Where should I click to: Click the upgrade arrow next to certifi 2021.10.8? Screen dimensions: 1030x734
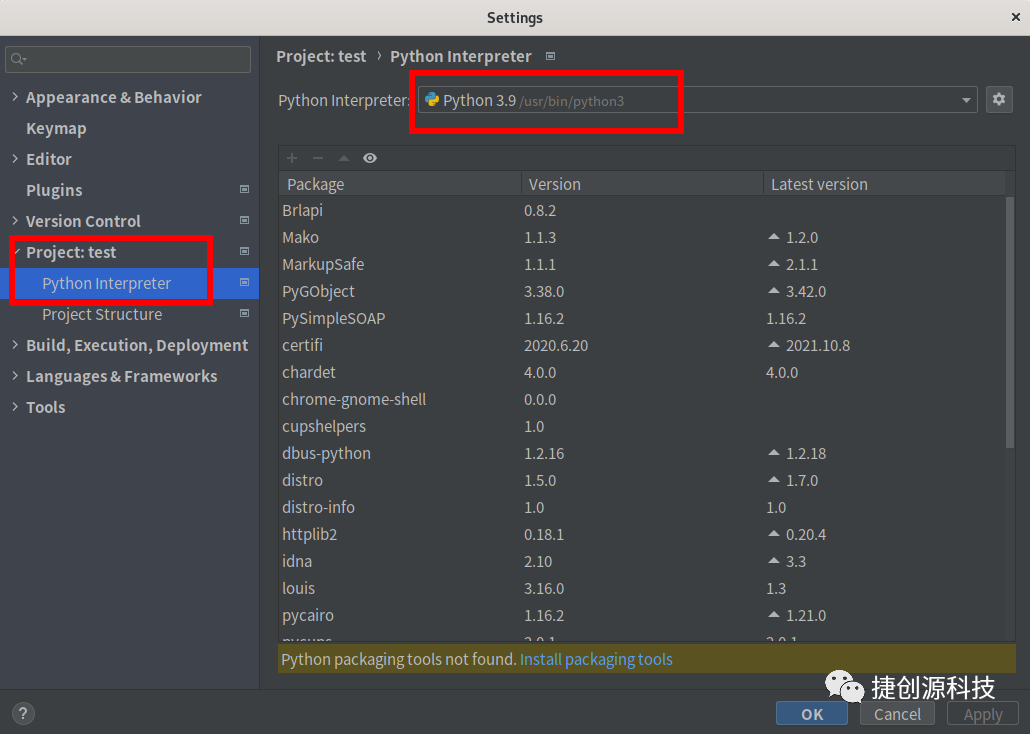774,344
